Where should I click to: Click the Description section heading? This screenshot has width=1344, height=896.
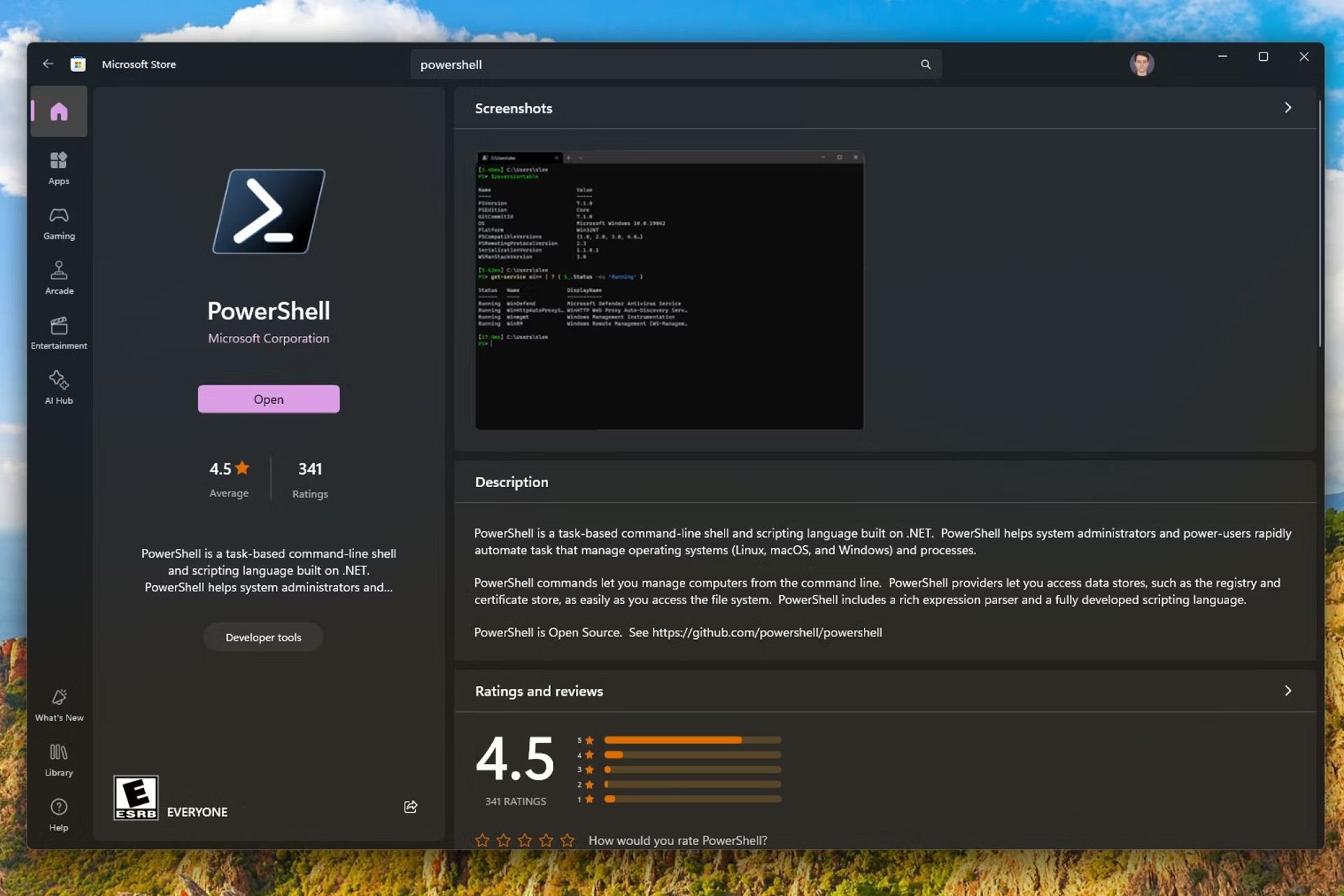pyautogui.click(x=512, y=482)
